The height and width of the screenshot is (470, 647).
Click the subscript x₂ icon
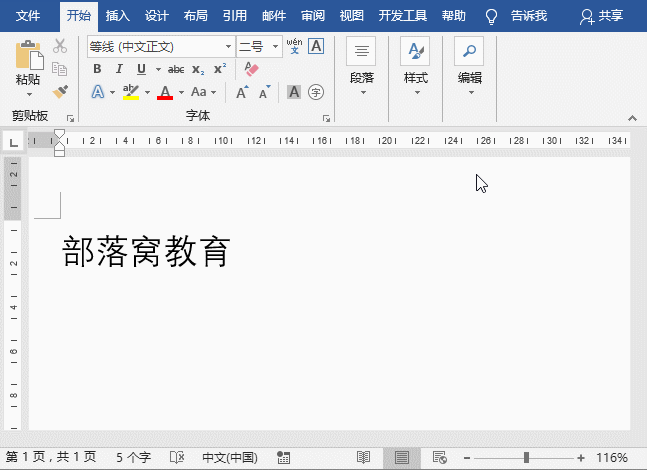click(198, 69)
